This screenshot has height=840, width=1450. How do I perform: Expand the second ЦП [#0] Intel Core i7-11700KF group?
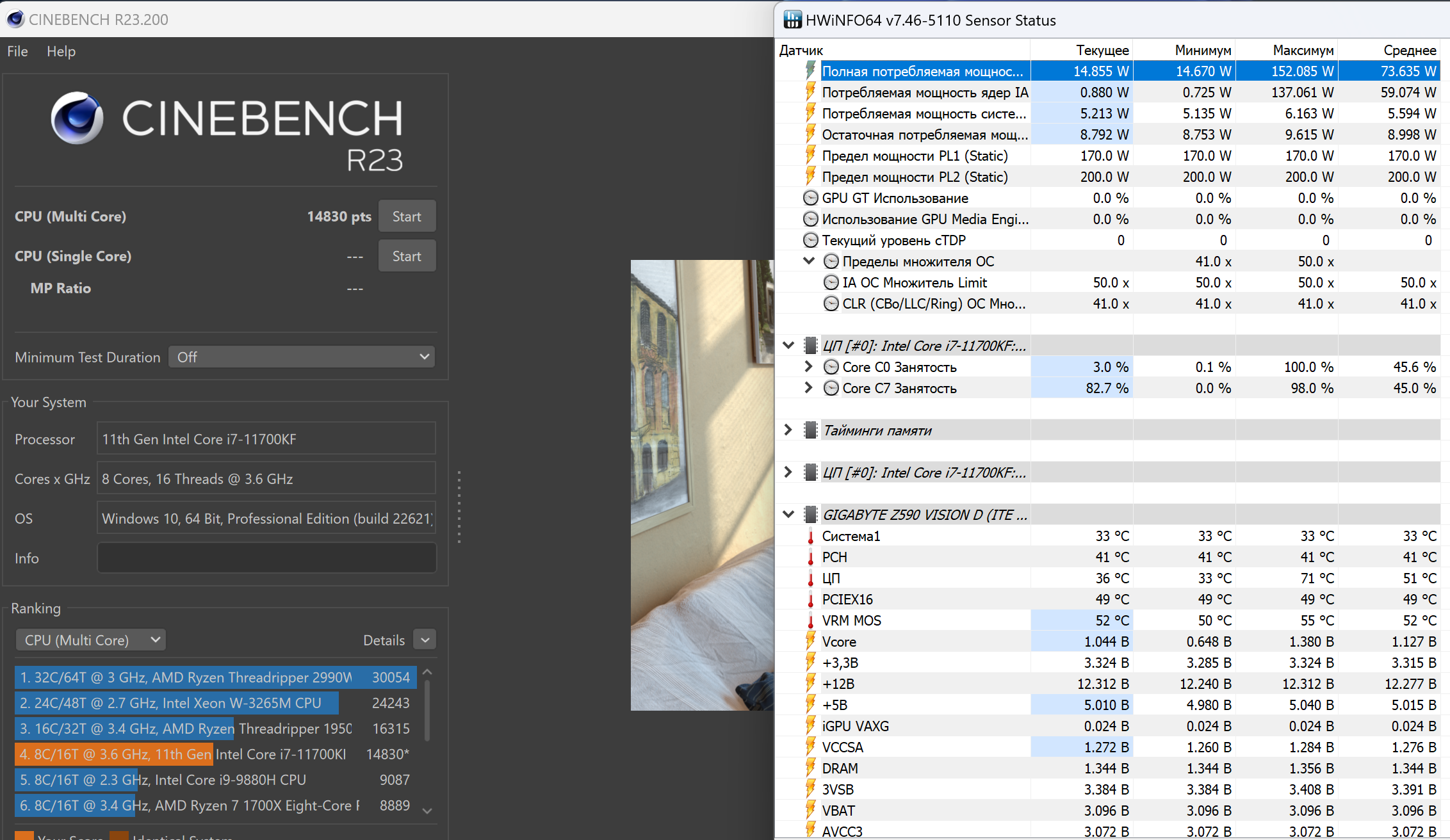click(x=788, y=472)
